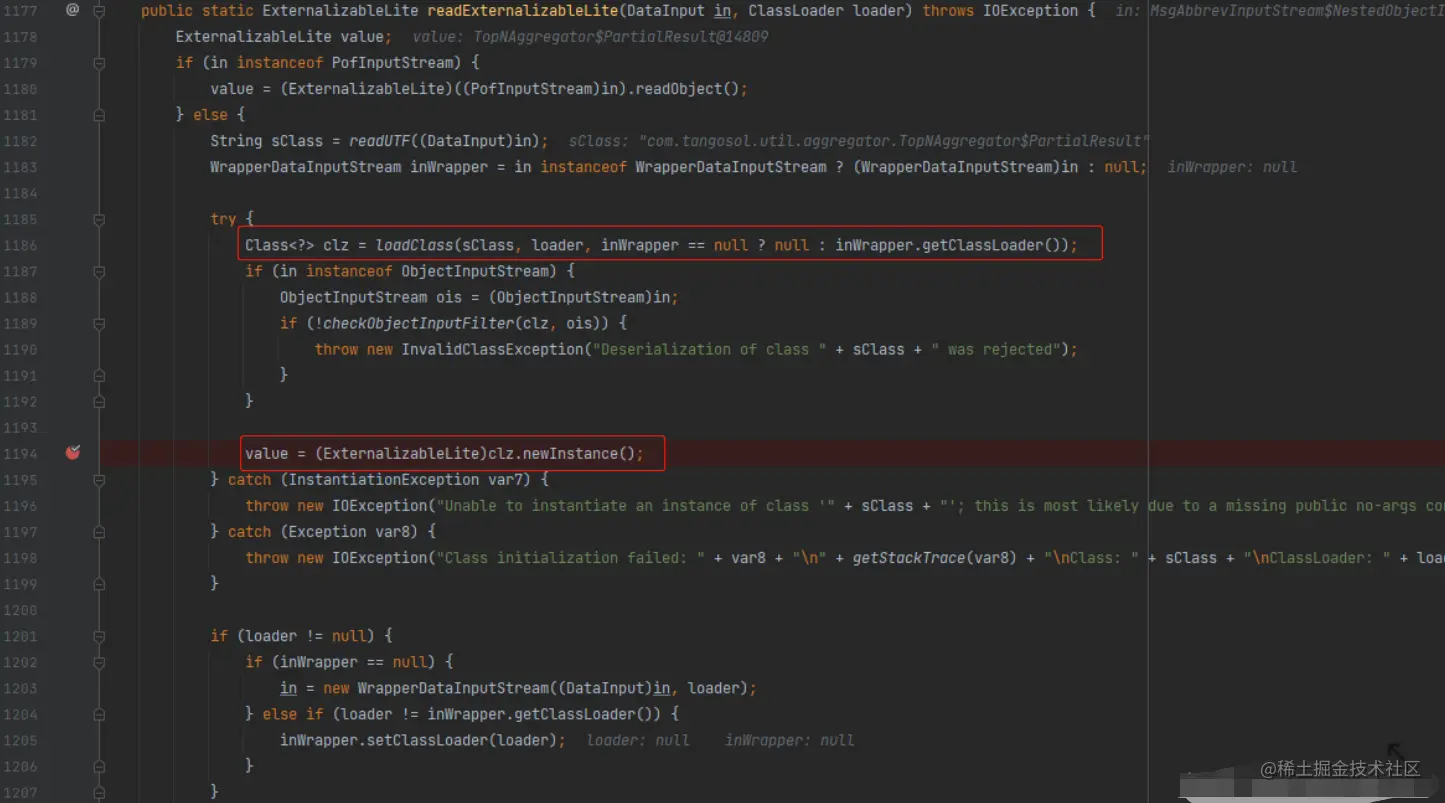Collapse the catch block fold at line 1195

(99, 479)
